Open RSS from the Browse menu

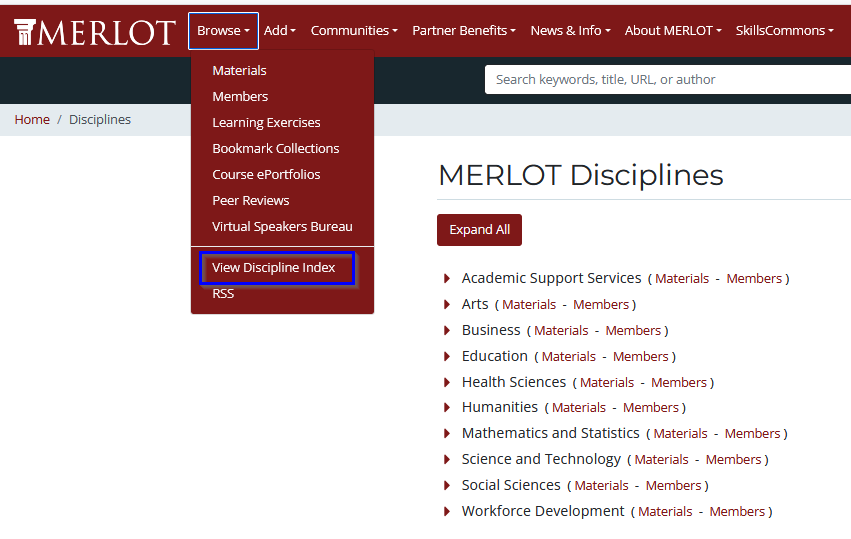(x=223, y=294)
